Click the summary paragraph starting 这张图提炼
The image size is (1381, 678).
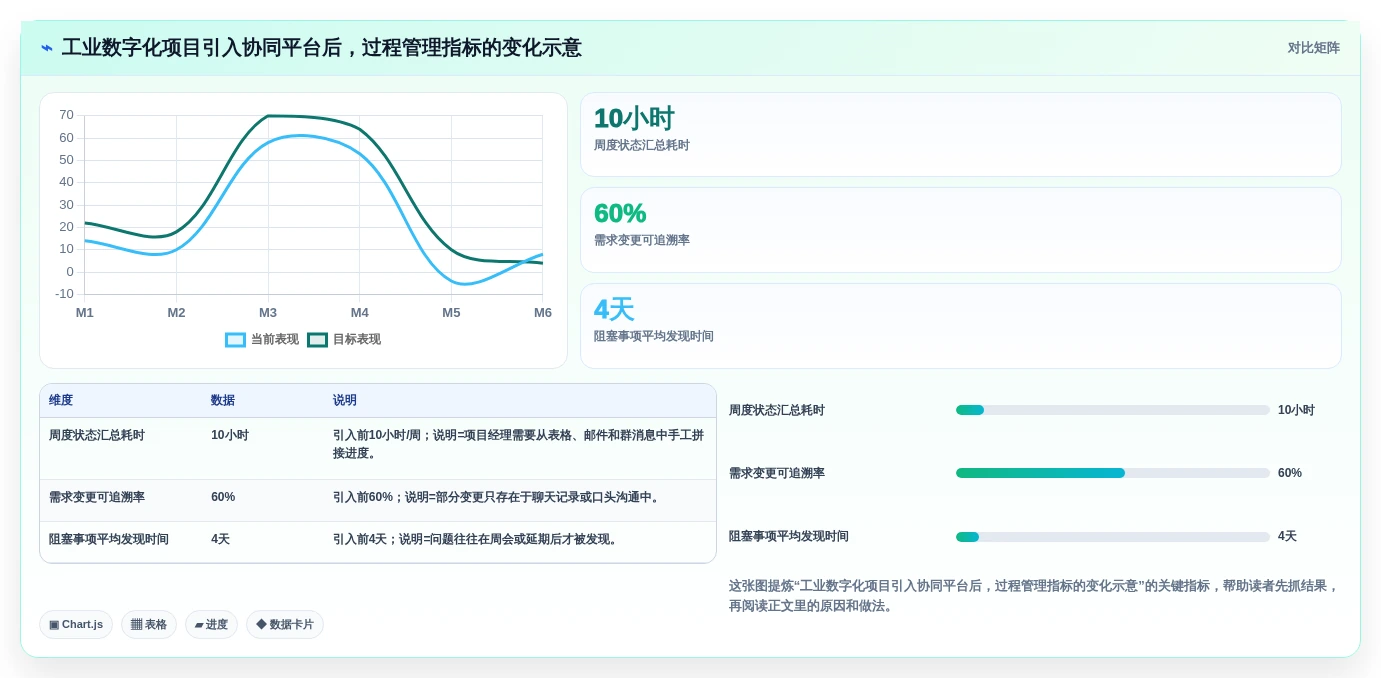point(1034,596)
